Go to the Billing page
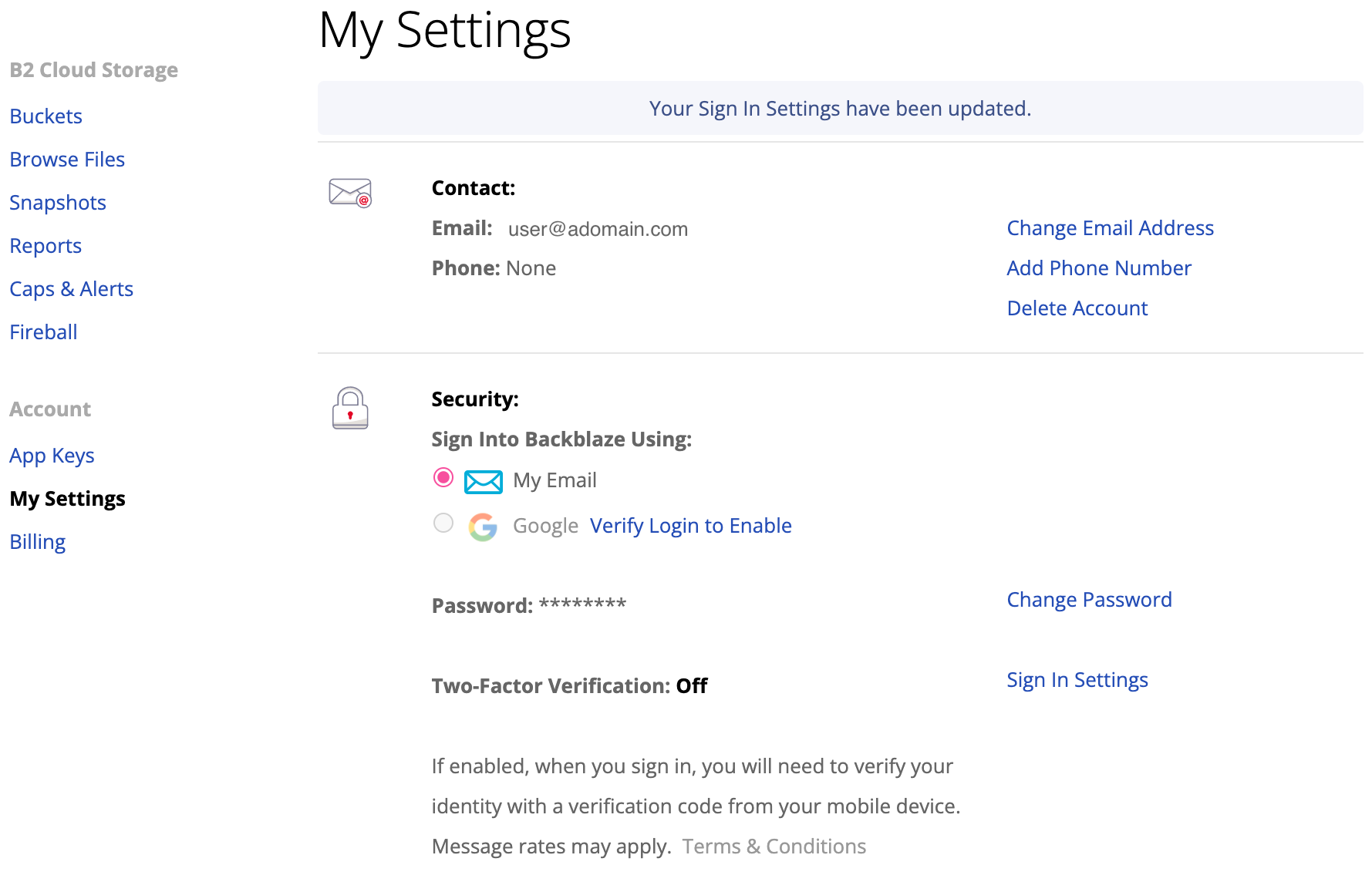Screen dimensions: 1372x892 point(38,542)
